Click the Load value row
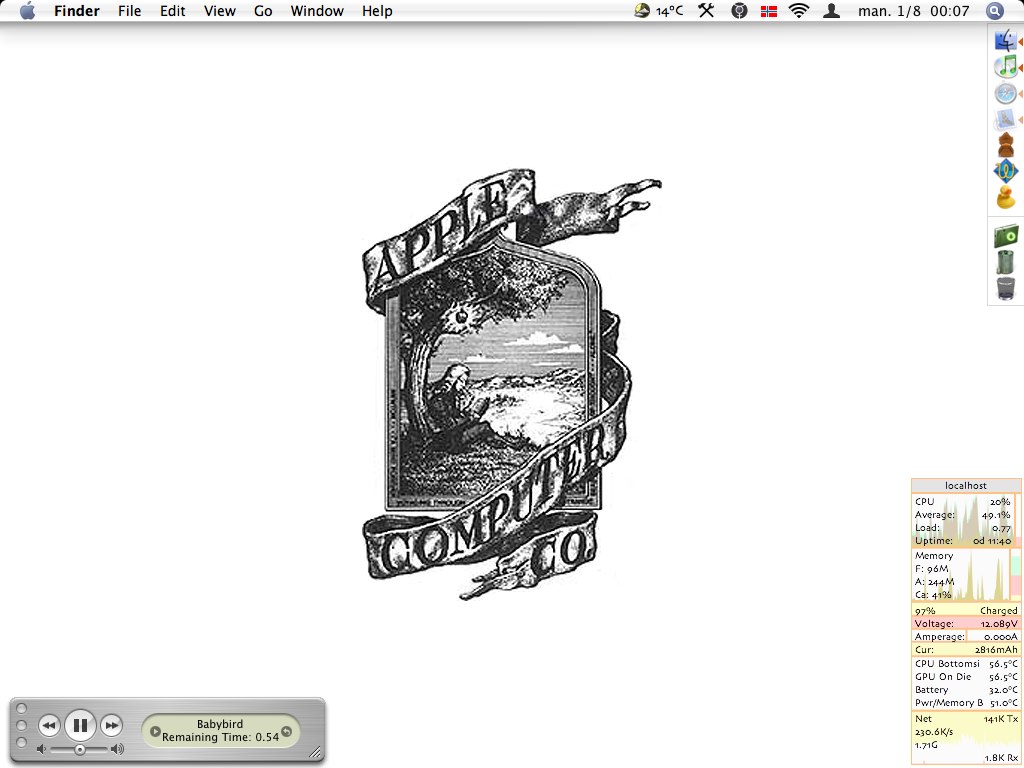The height and width of the screenshot is (768, 1024). pyautogui.click(x=963, y=528)
